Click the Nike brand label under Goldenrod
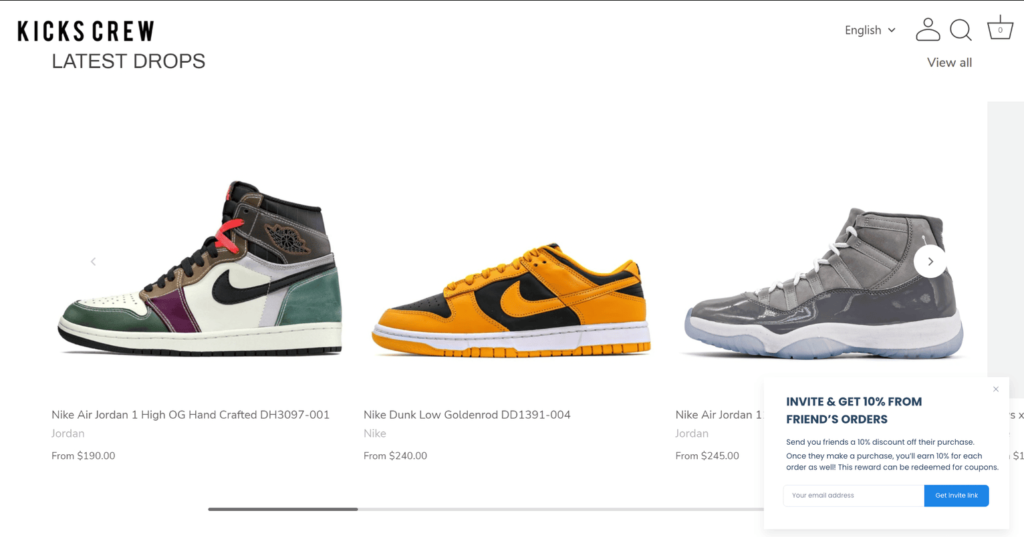The image size is (1024, 537). [x=375, y=433]
